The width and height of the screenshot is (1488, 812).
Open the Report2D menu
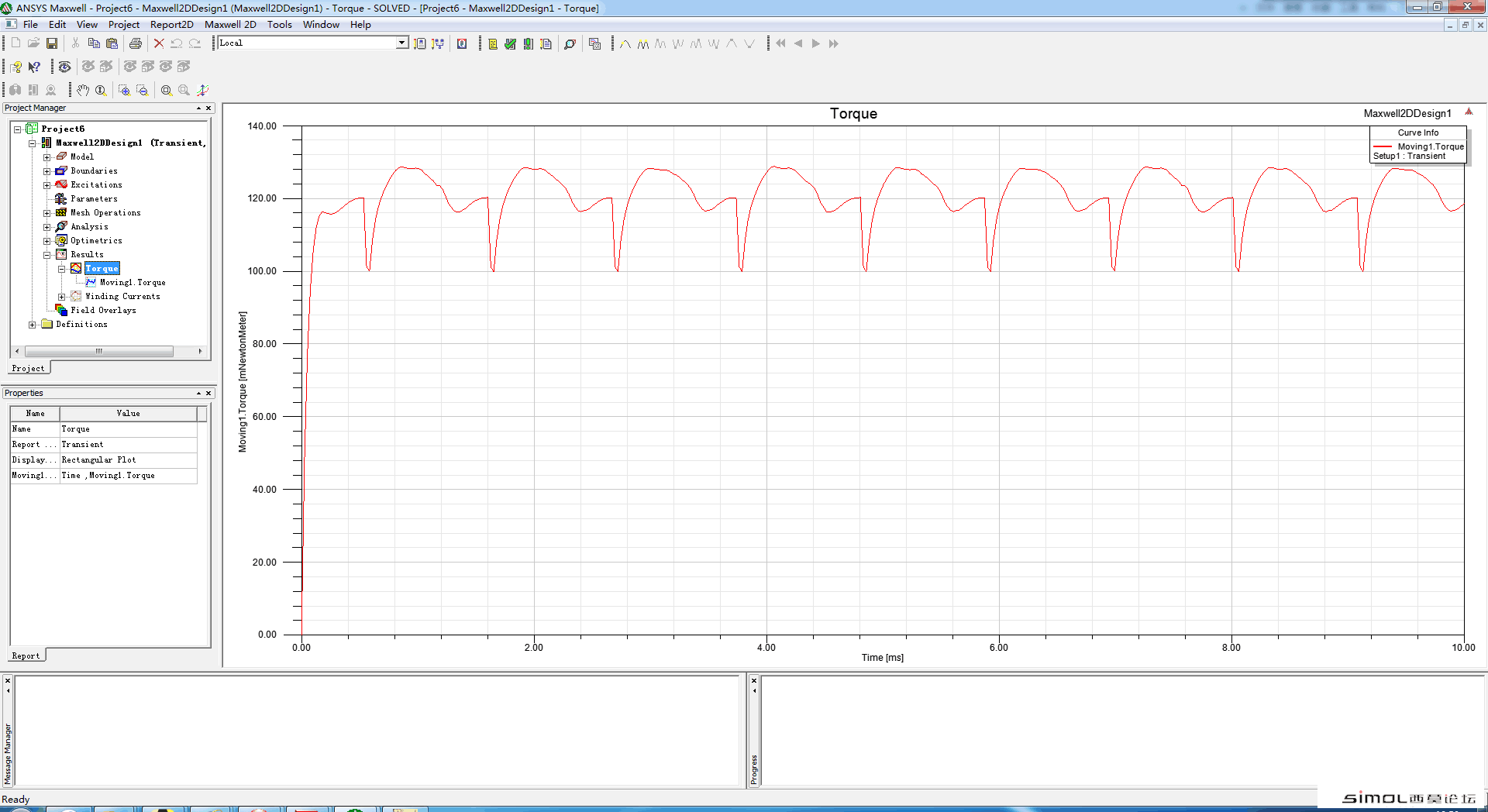tap(171, 25)
